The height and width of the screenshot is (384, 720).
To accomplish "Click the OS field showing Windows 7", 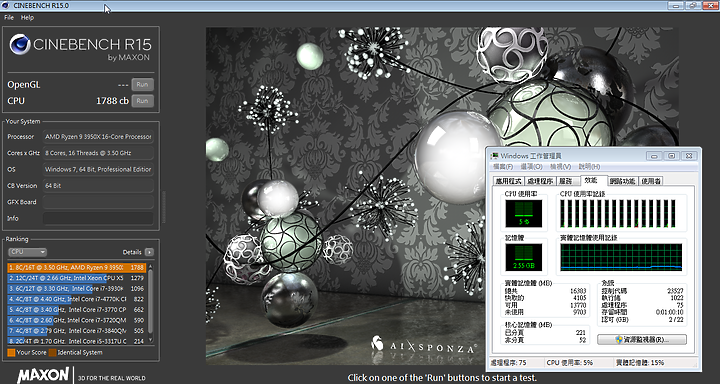I will tap(98, 169).
